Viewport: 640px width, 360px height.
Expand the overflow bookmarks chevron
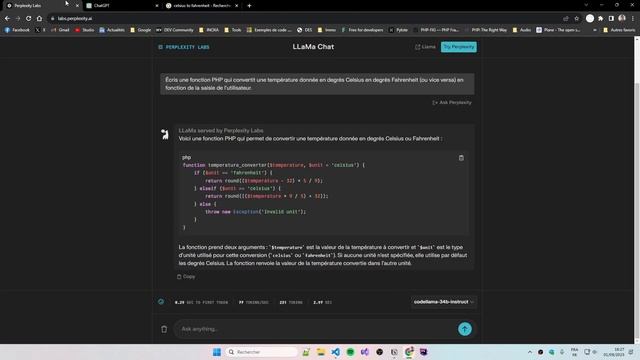pos(595,30)
